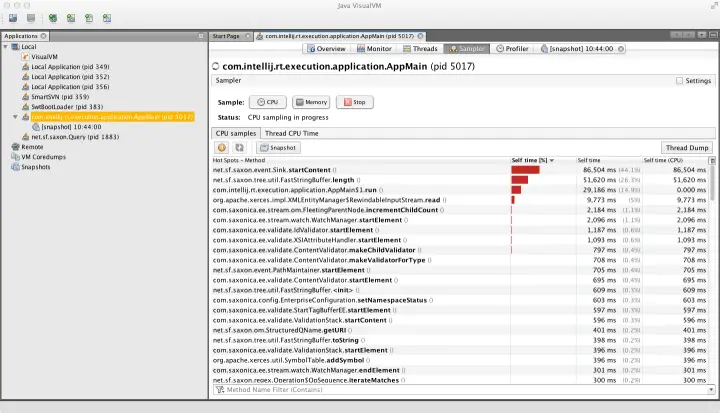Switch to the Start Page tab
720x413 pixels.
point(226,36)
